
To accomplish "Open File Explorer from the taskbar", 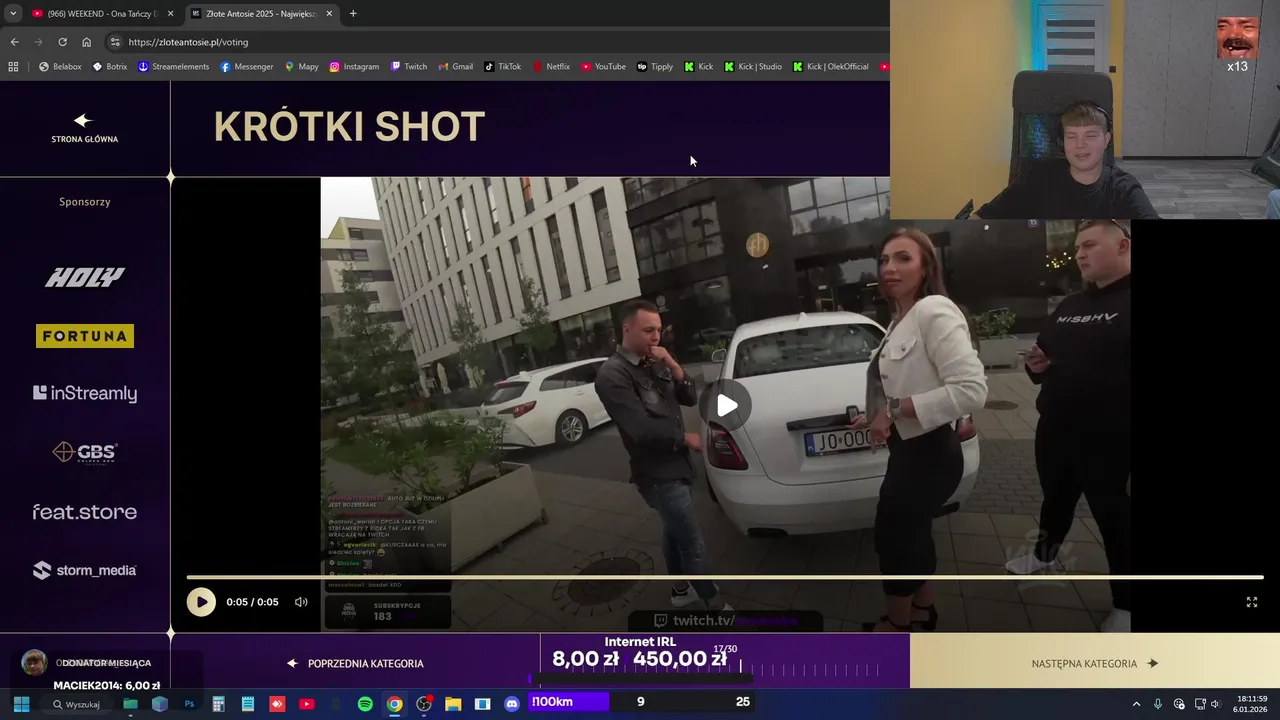I will [x=453, y=704].
